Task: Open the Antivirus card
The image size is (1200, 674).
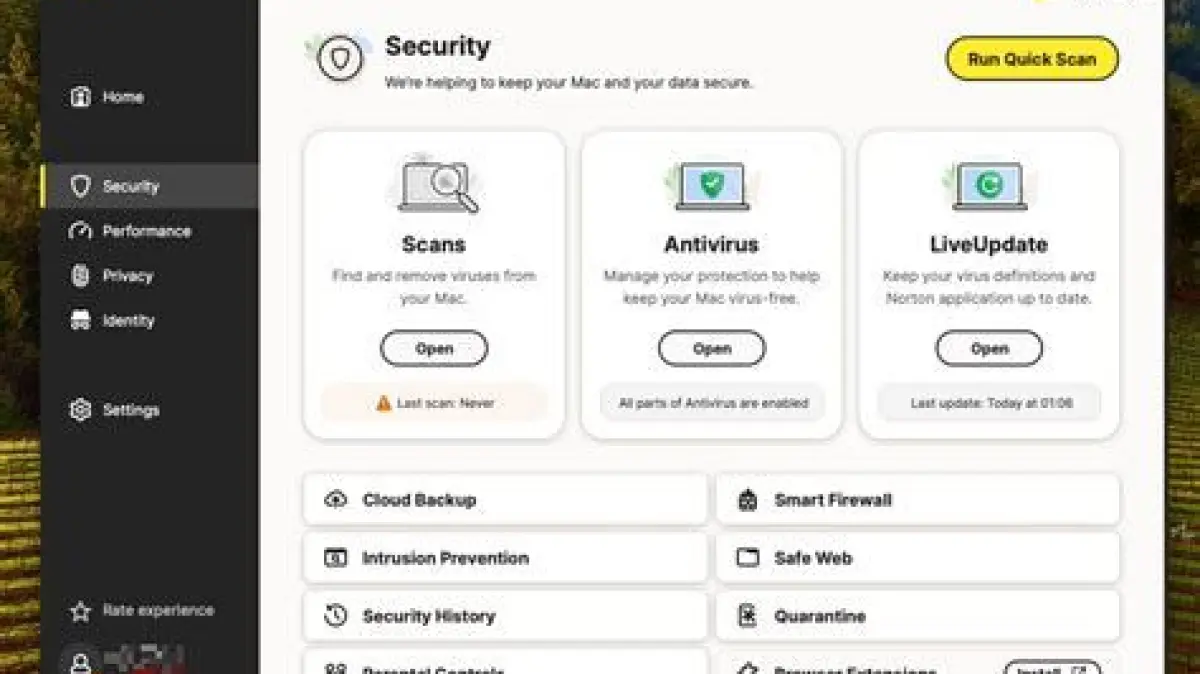Action: pyautogui.click(x=712, y=349)
